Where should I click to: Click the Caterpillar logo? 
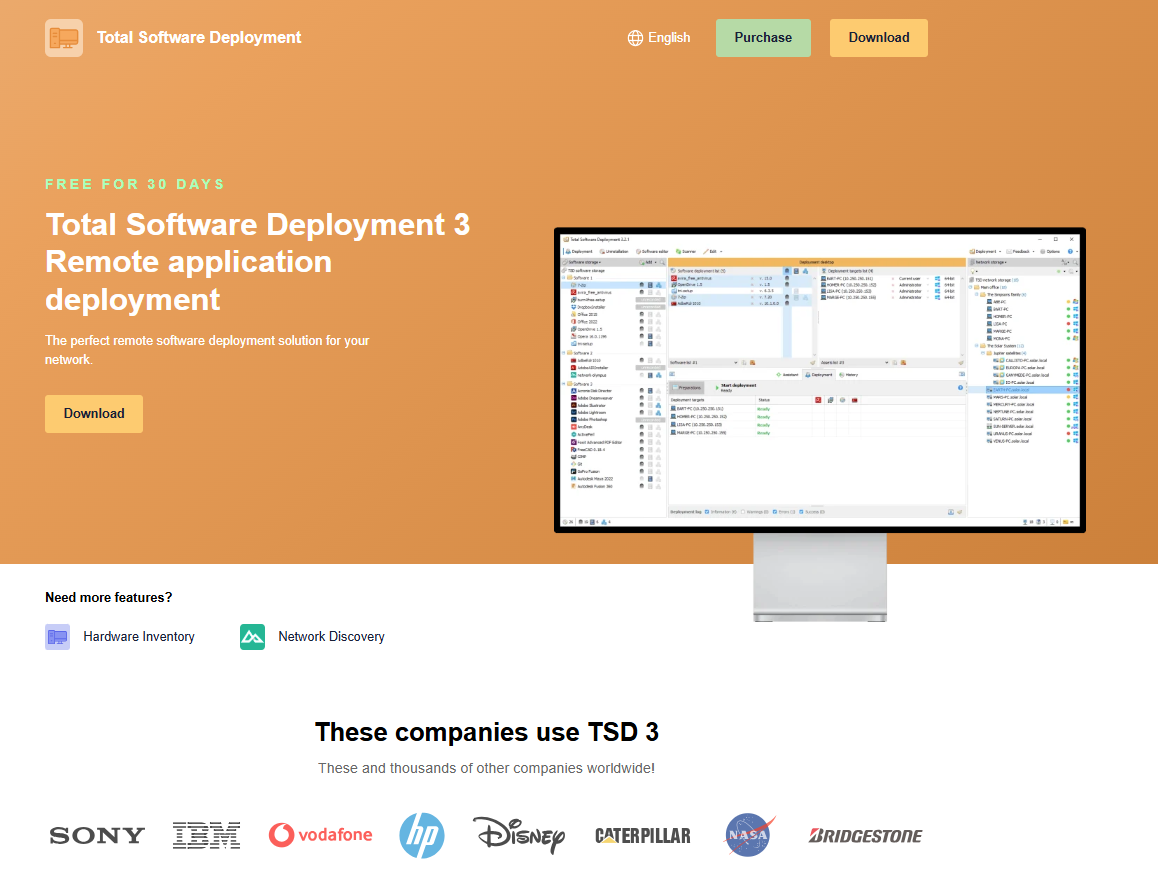pyautogui.click(x=643, y=835)
